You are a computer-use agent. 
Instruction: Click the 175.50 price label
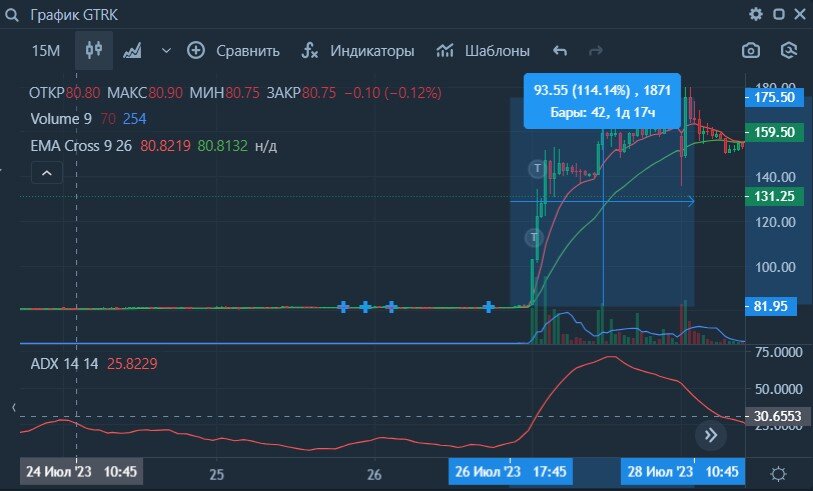click(774, 97)
